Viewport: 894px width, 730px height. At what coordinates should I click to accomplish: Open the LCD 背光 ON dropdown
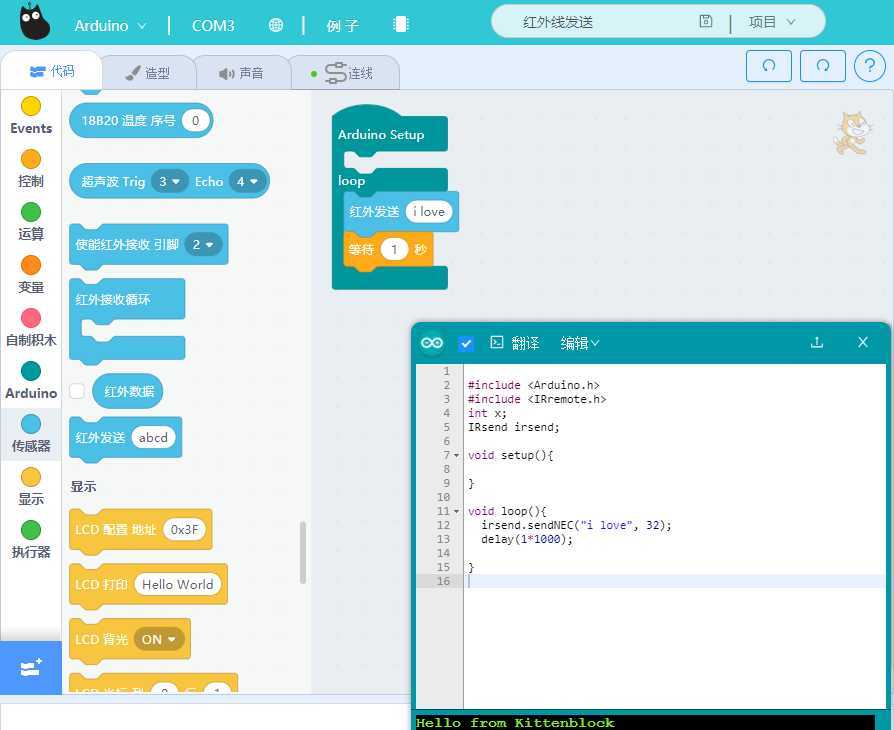coord(159,639)
